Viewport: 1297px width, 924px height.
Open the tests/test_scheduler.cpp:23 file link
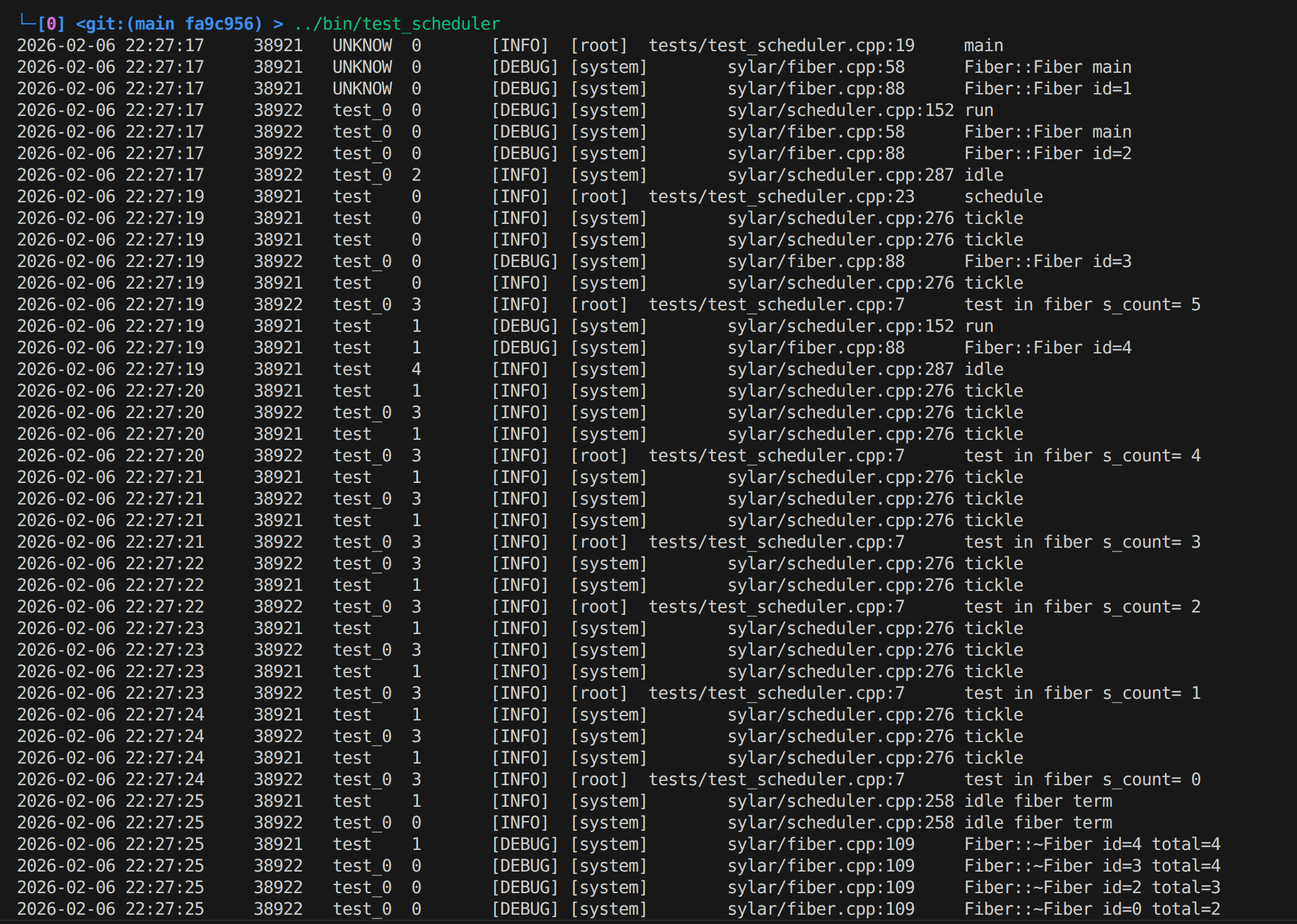click(x=781, y=197)
